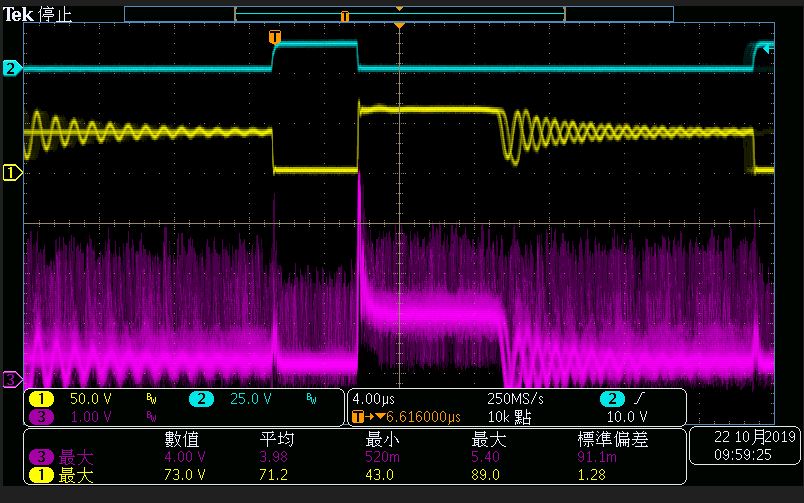This screenshot has height=503, width=804.
Task: Click the channel 3 ground marker
Action: [11, 379]
